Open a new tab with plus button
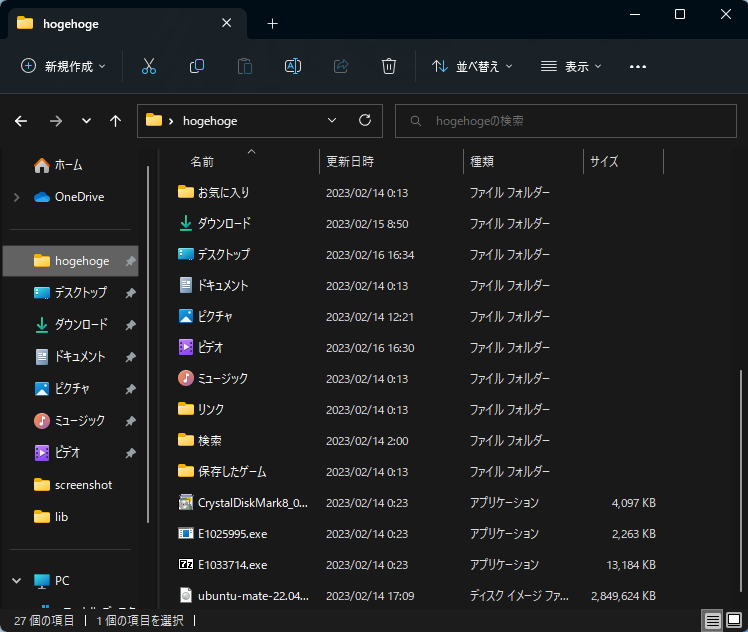Screen dimensions: 748x632 tap(272, 23)
